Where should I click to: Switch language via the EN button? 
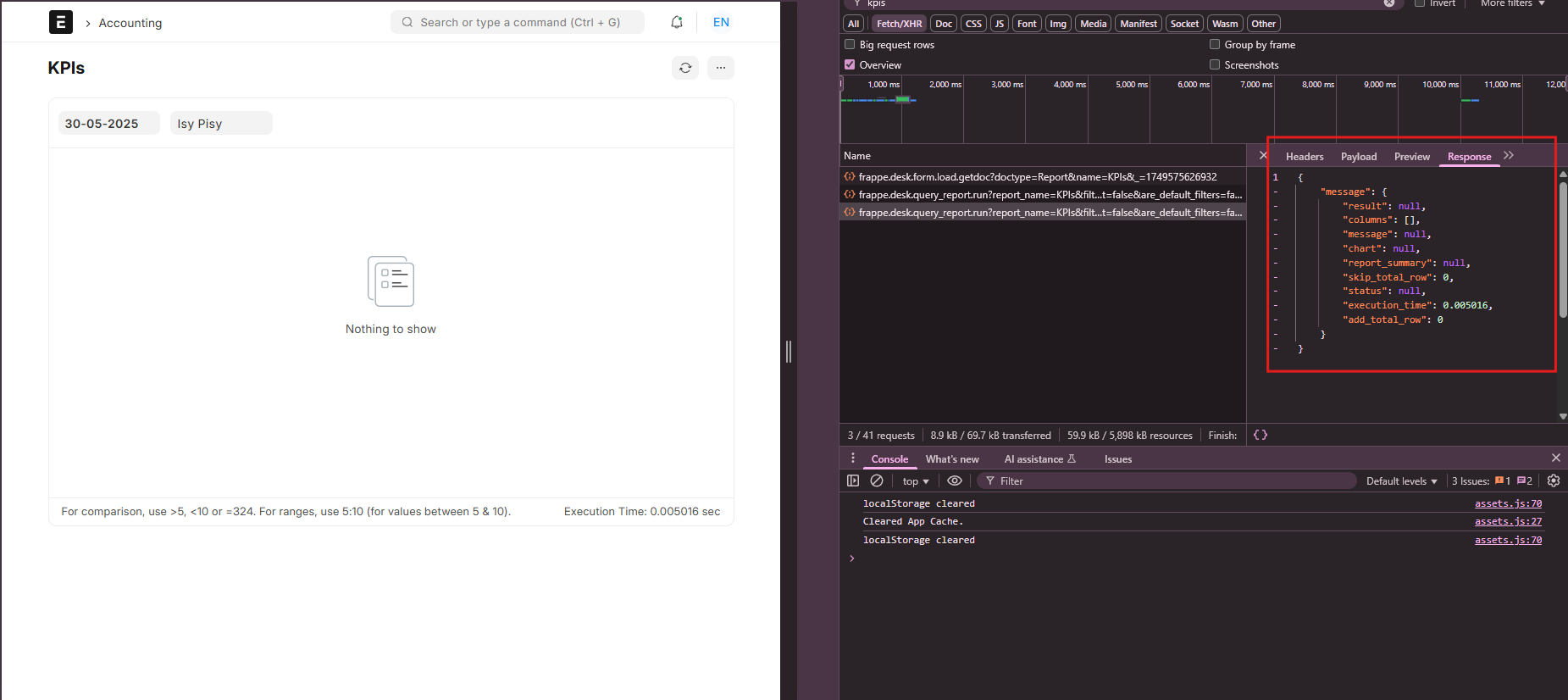coord(721,22)
